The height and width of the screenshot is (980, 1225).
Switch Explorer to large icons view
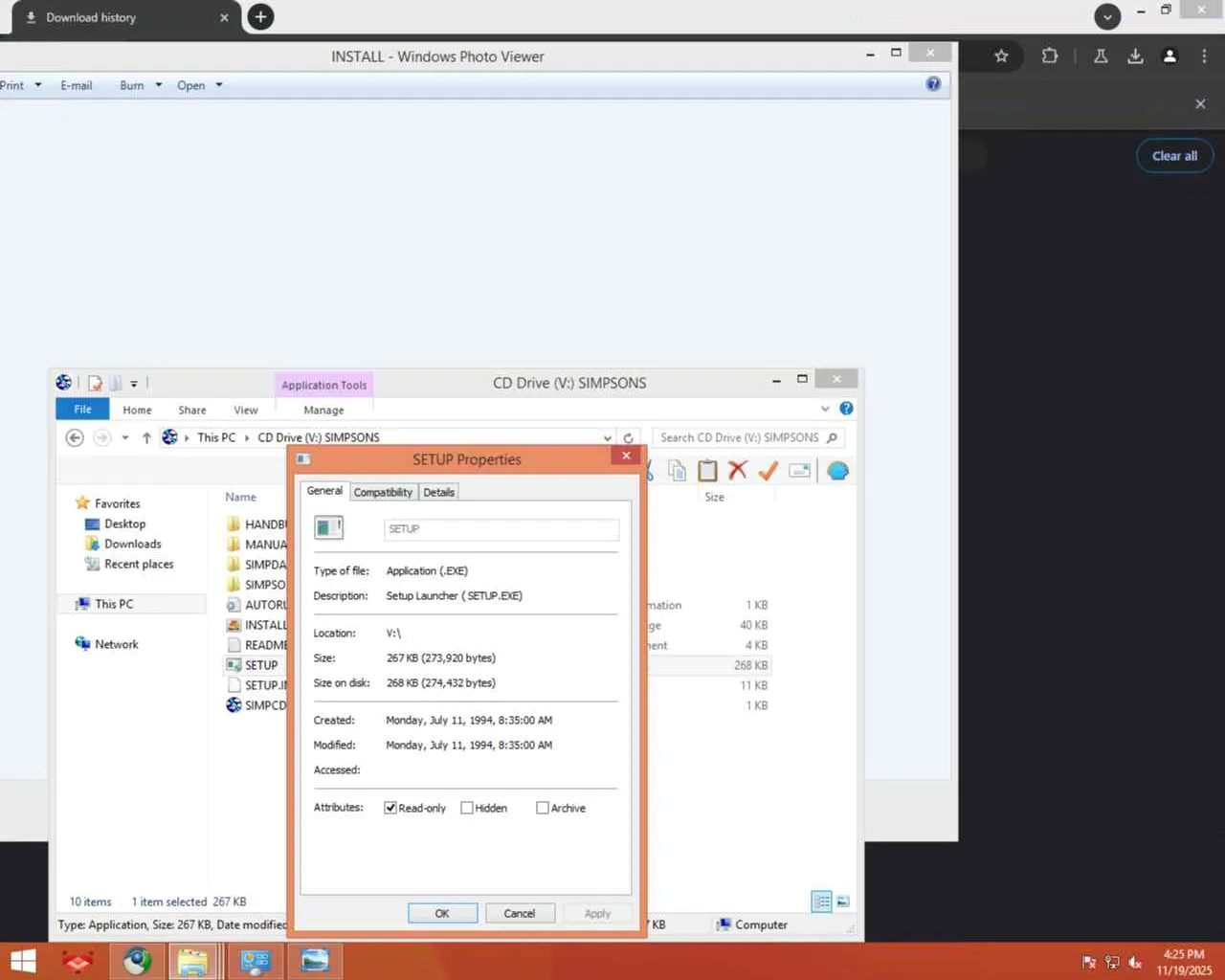coord(843,902)
